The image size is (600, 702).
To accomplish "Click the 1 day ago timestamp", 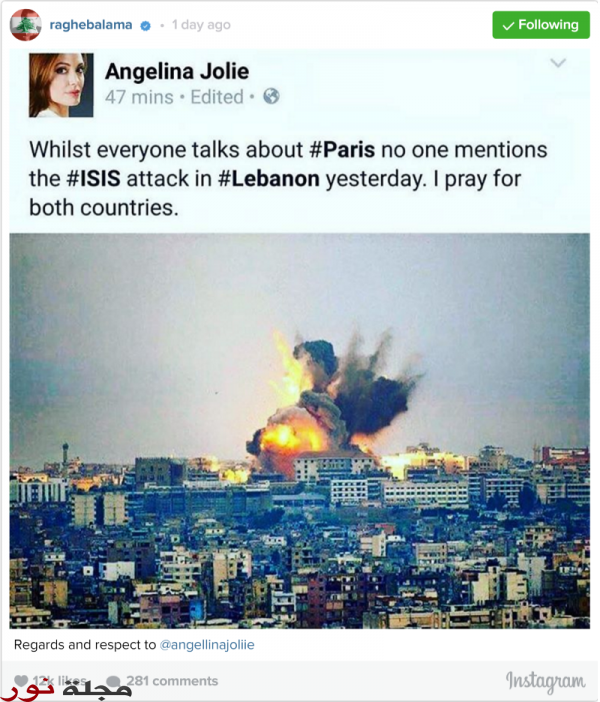I will [x=201, y=25].
